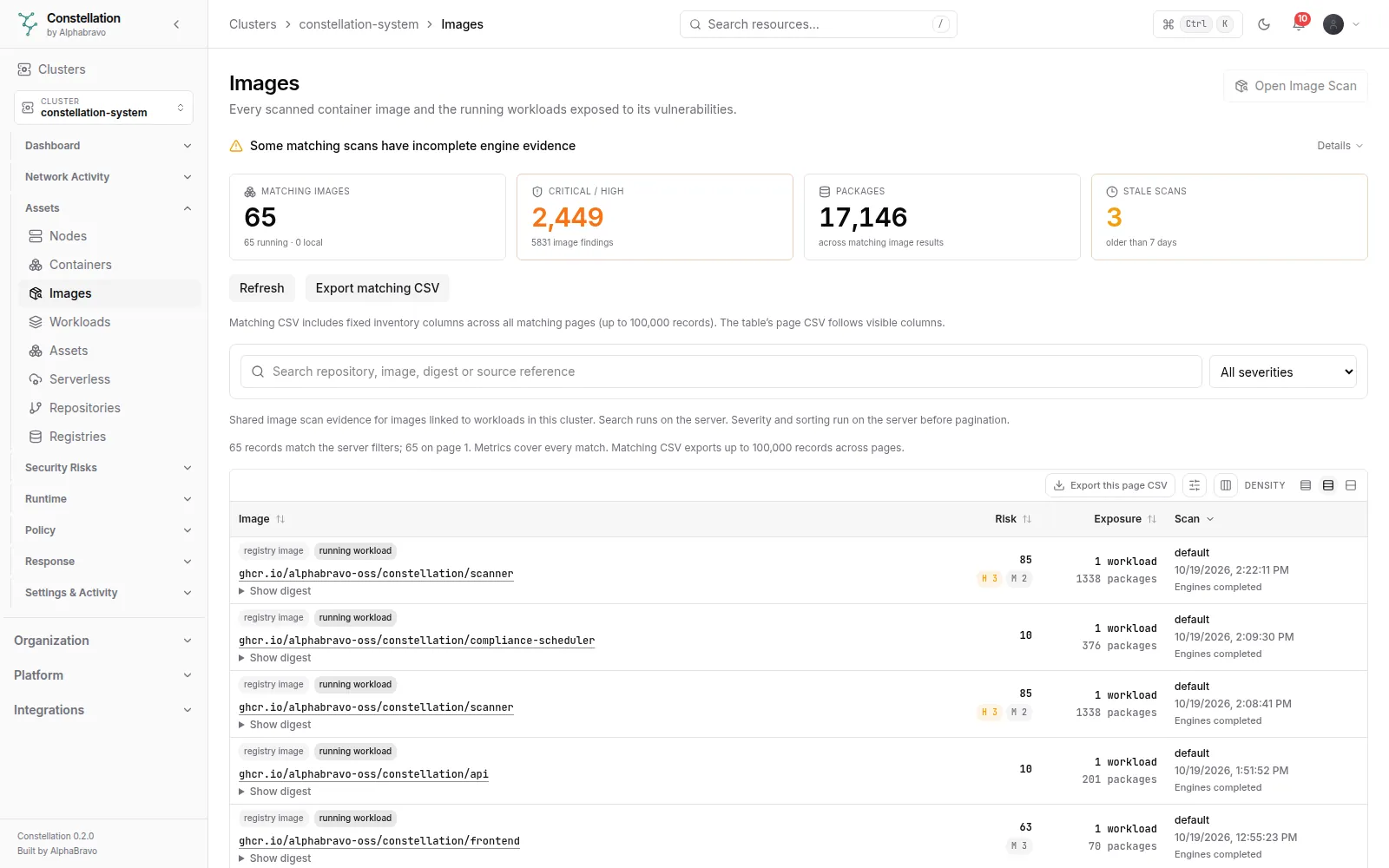Sort table by Risk column
The width and height of the screenshot is (1389, 868).
[1013, 519]
